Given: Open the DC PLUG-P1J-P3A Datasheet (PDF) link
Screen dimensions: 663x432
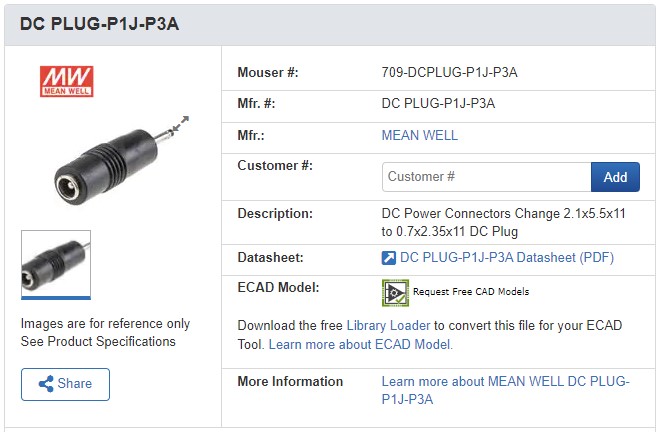Looking at the screenshot, I should point(507,258).
